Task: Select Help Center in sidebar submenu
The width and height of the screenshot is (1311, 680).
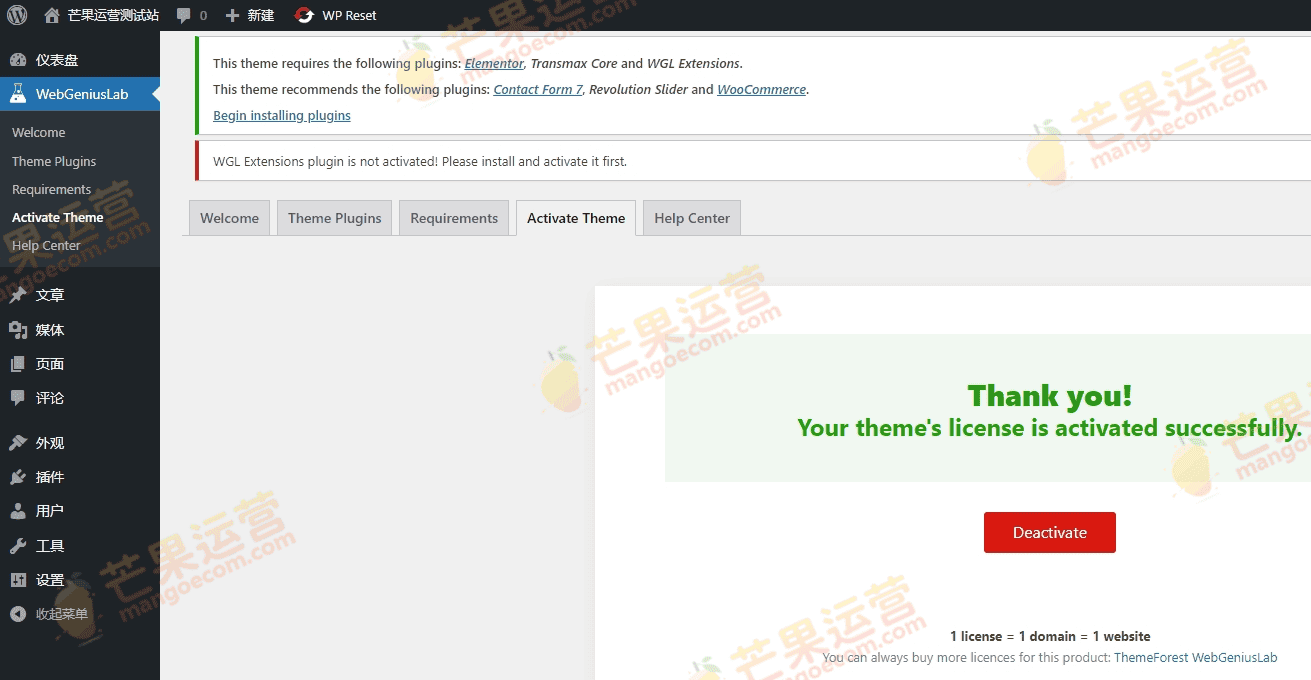Action: [46, 245]
